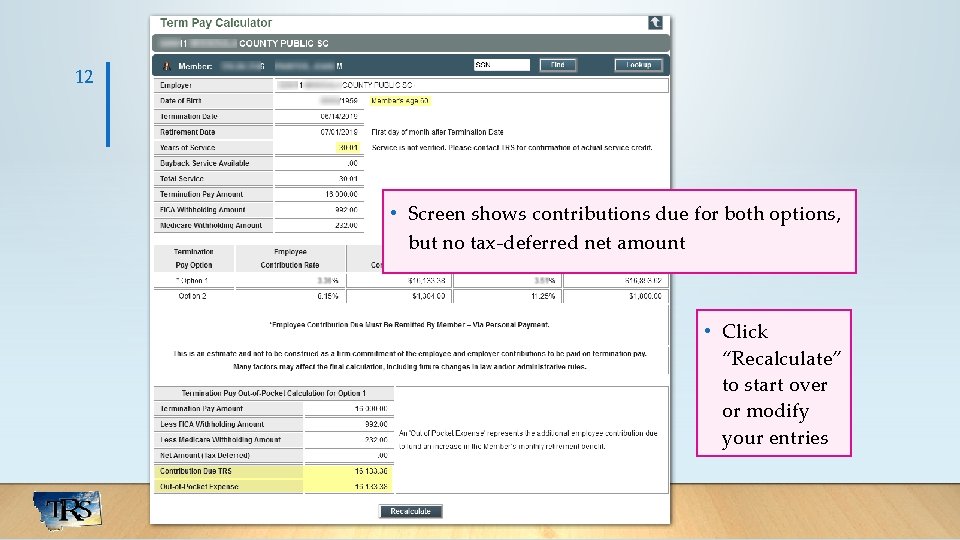Viewport: 960px width, 540px height.
Task: Click the Retirement Date value 07/01/2019
Action: 339,132
